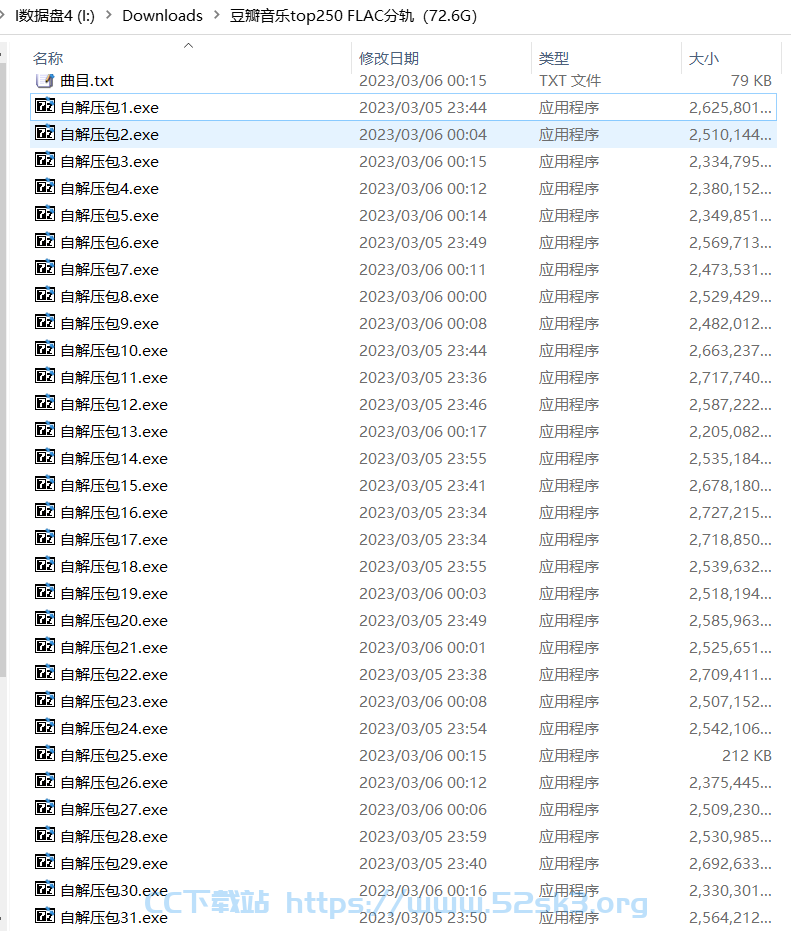Click size value 2,727,215...
Viewport: 791px width, 933px height.
pos(730,512)
